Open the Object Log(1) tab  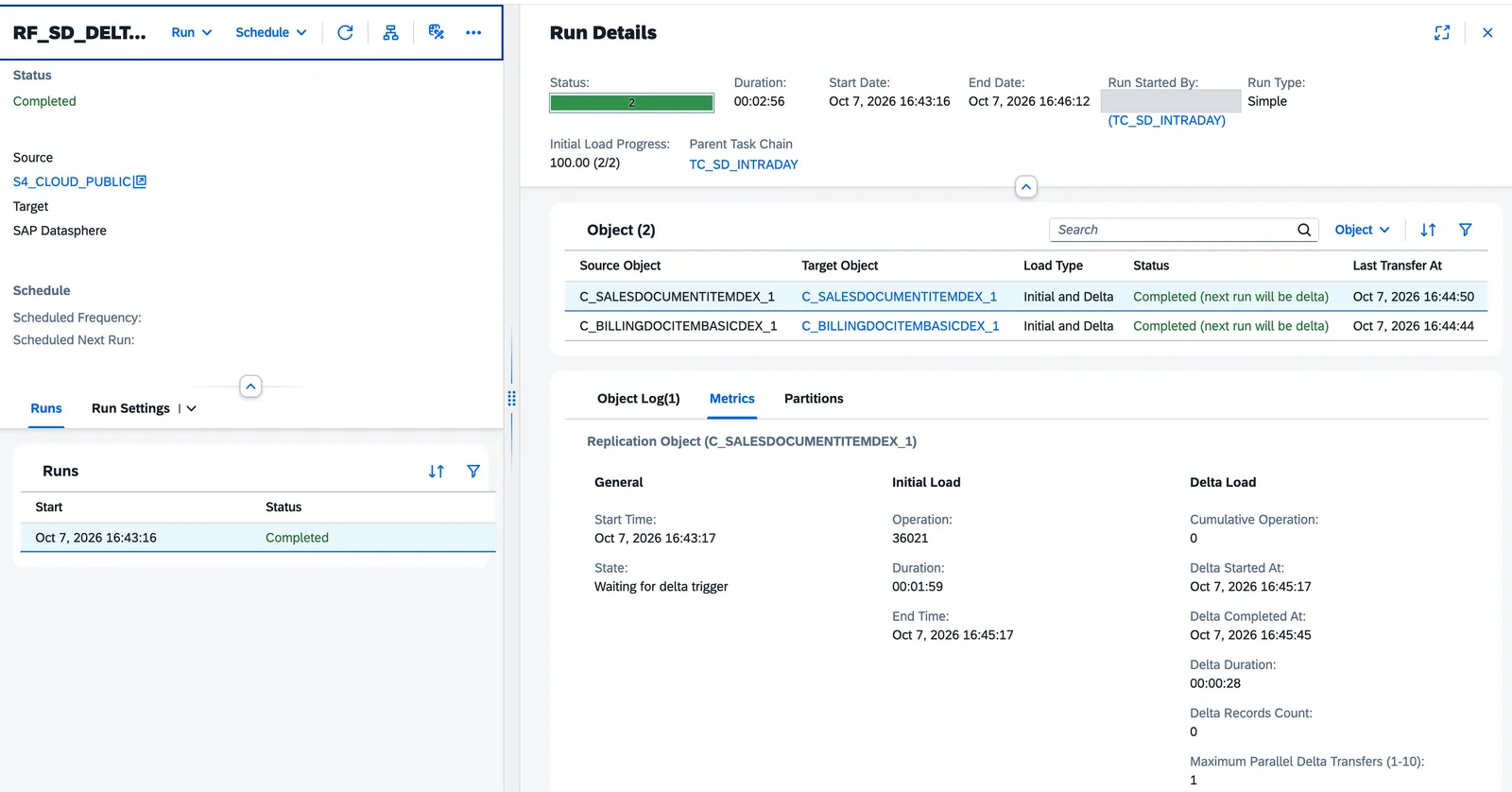coord(639,399)
